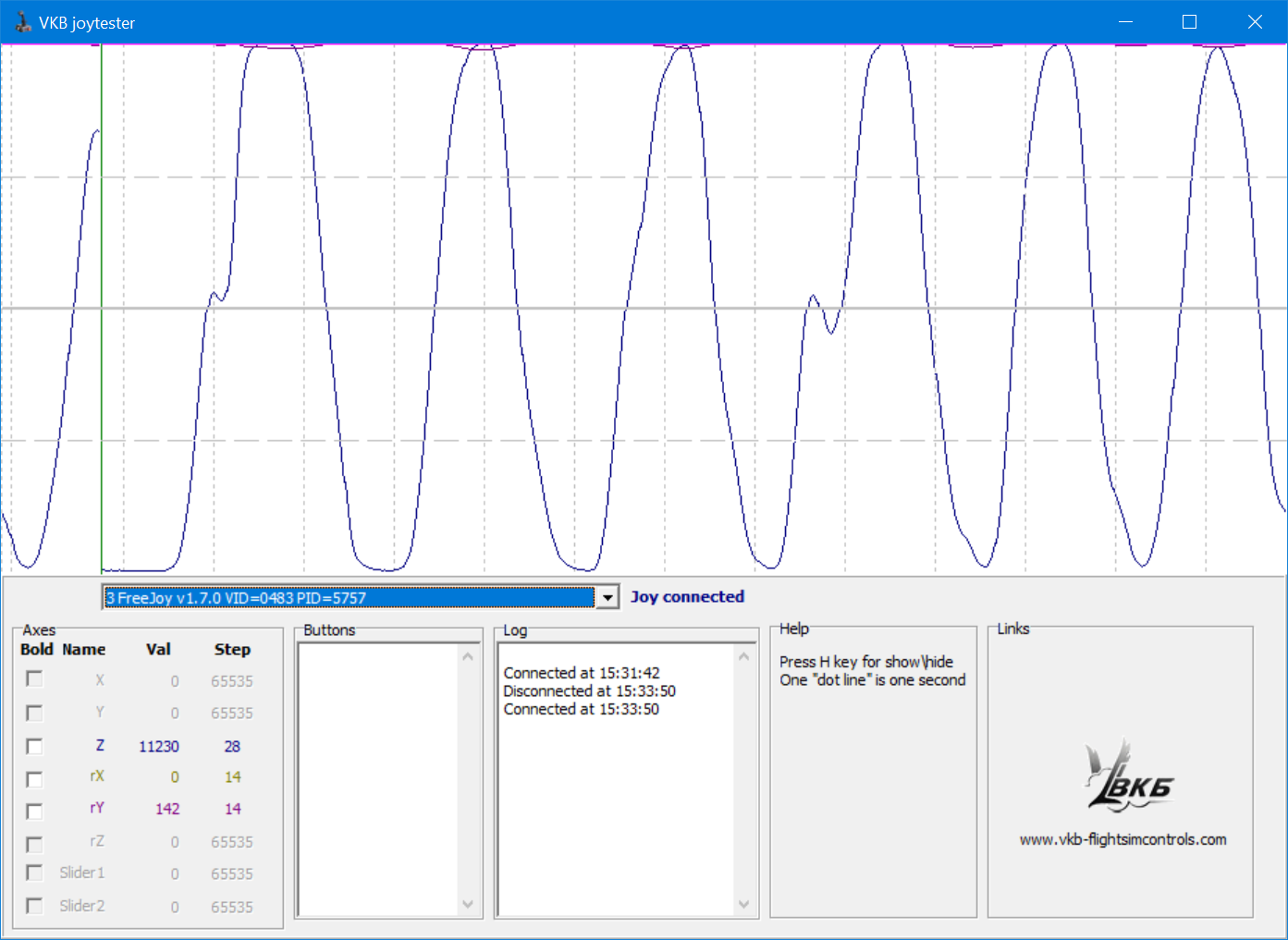Check the Bold box for Slider2
Screen dimensions: 1288x940
[34, 906]
